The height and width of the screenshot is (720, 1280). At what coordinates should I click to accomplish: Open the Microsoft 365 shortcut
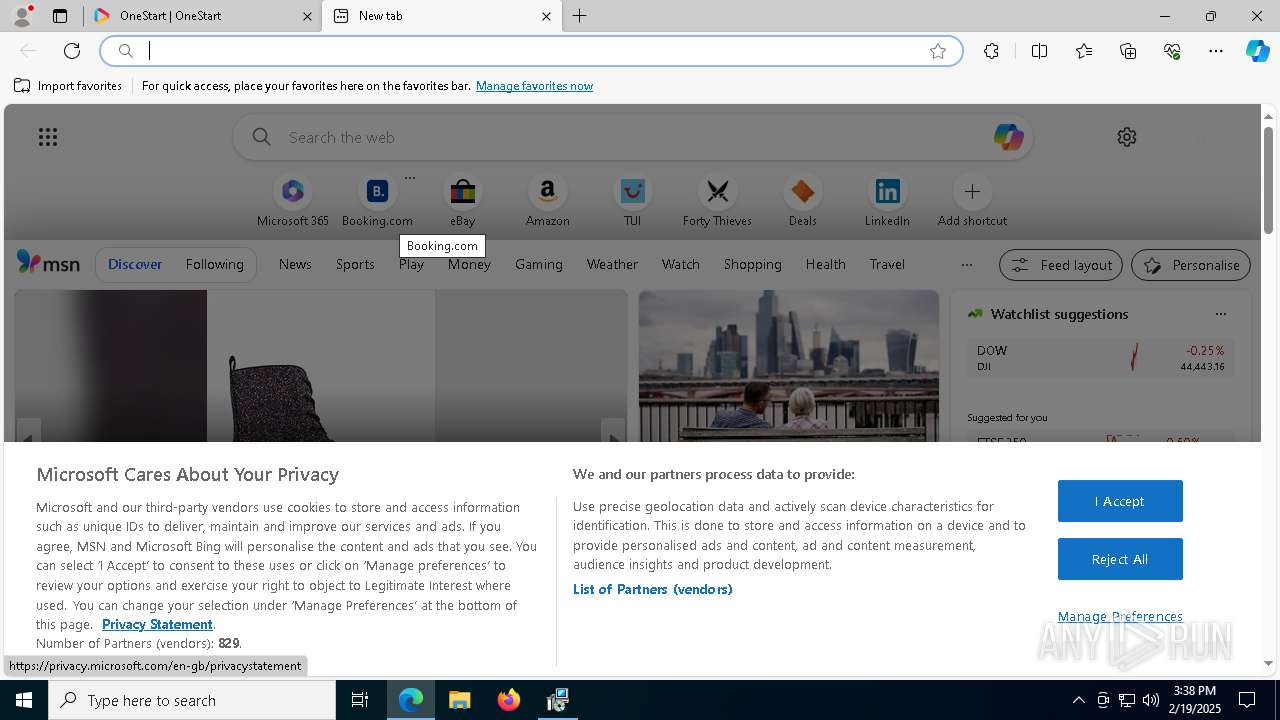(293, 201)
